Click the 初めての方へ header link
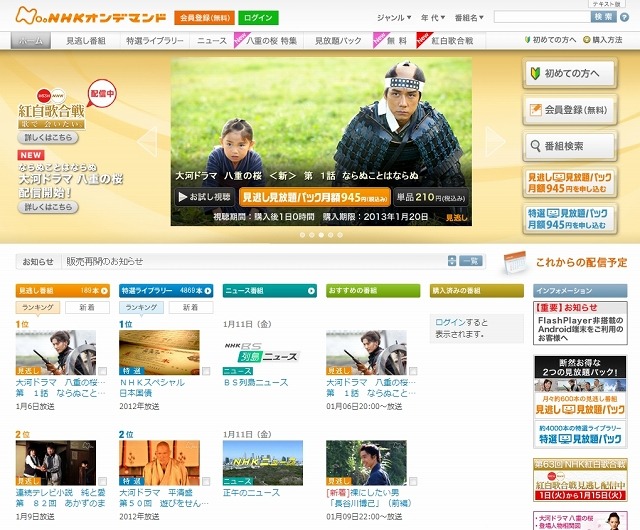The image size is (640, 530). click(x=550, y=40)
